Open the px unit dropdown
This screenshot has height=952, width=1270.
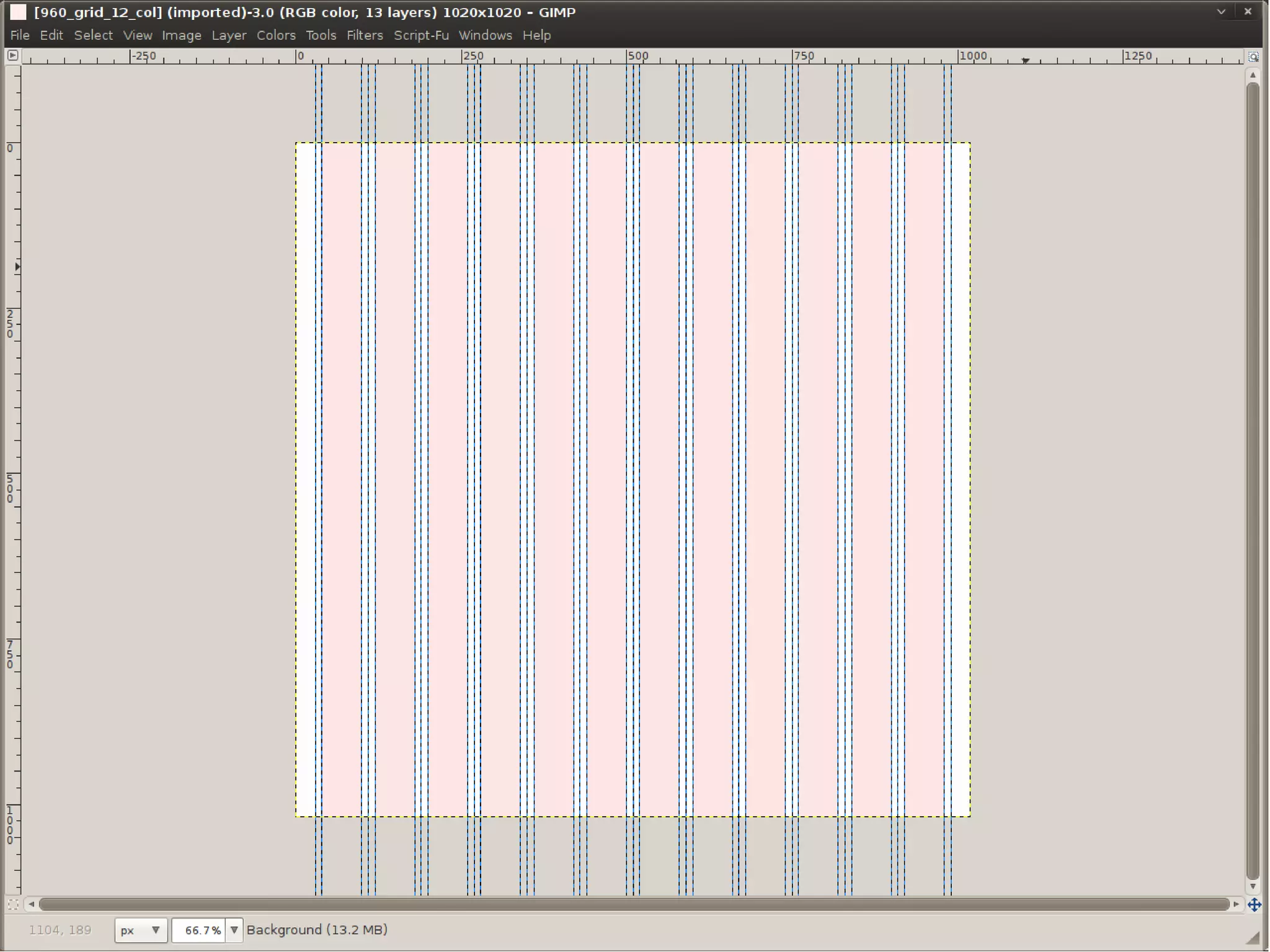tap(141, 930)
